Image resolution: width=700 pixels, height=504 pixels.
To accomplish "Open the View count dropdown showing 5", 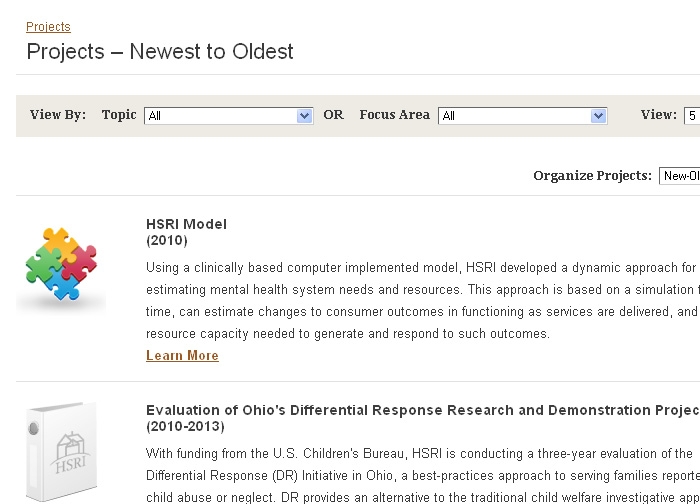I will pos(692,116).
